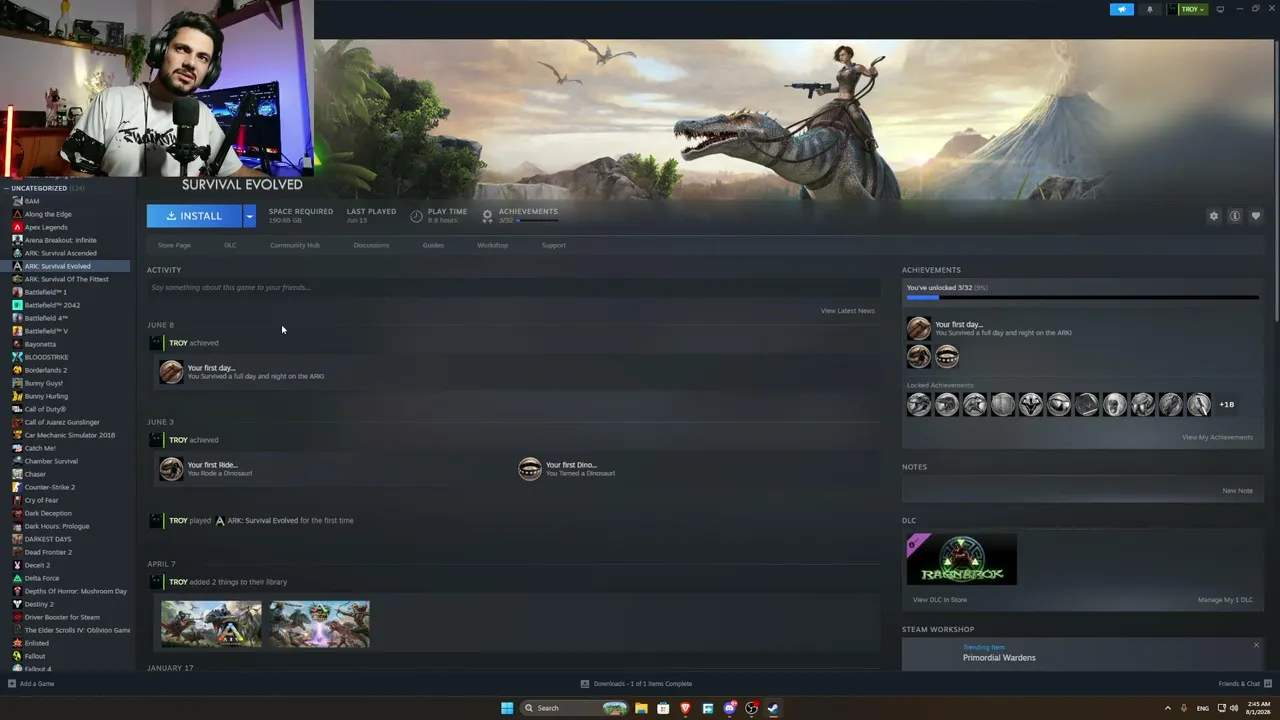Open Primordial Wardens workshop item
The image size is (1280, 720).
tap(999, 658)
